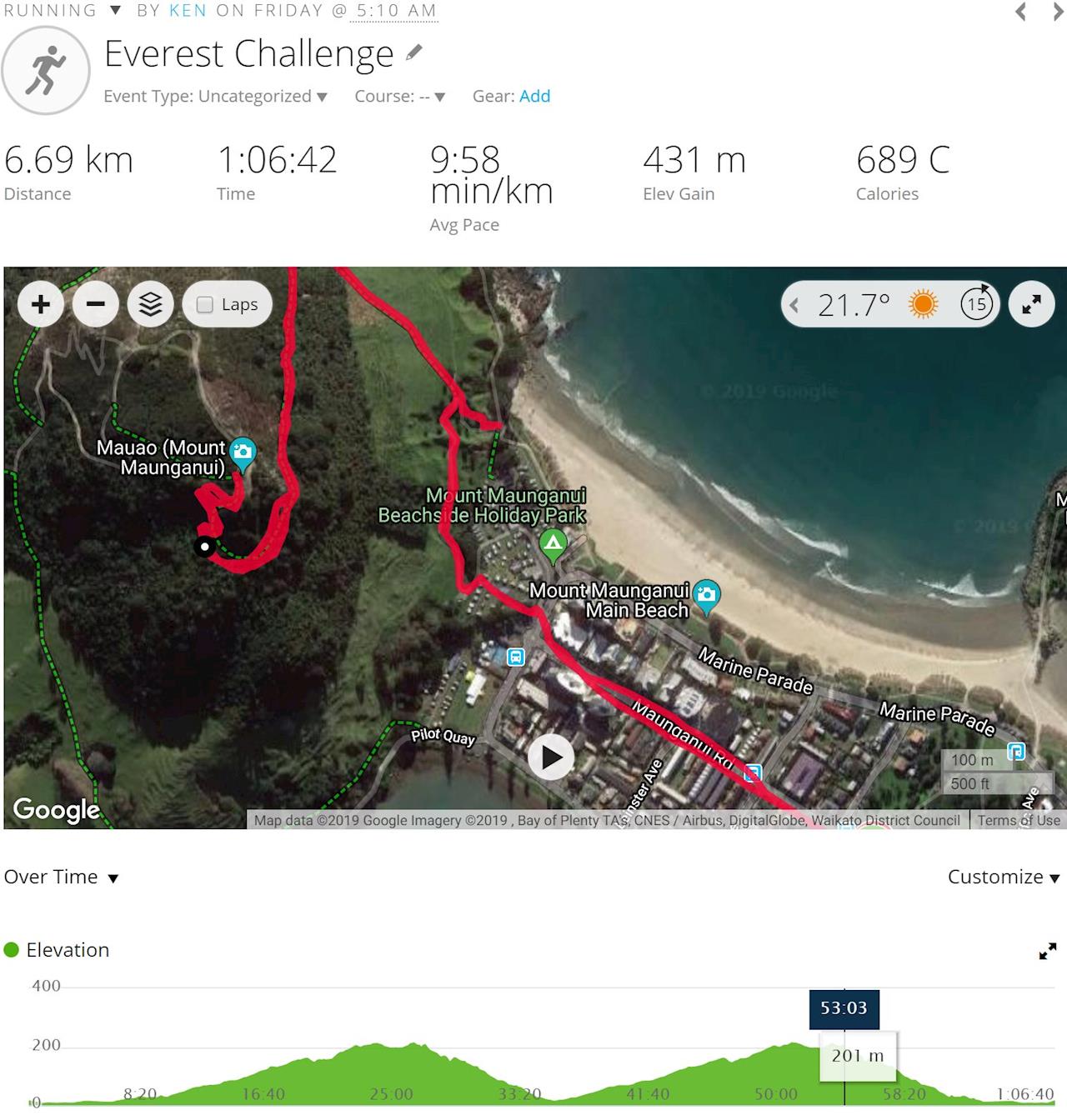Image resolution: width=1067 pixels, height=1120 pixels.
Task: Expand the elevation chart to fullscreen
Action: coord(1048,951)
